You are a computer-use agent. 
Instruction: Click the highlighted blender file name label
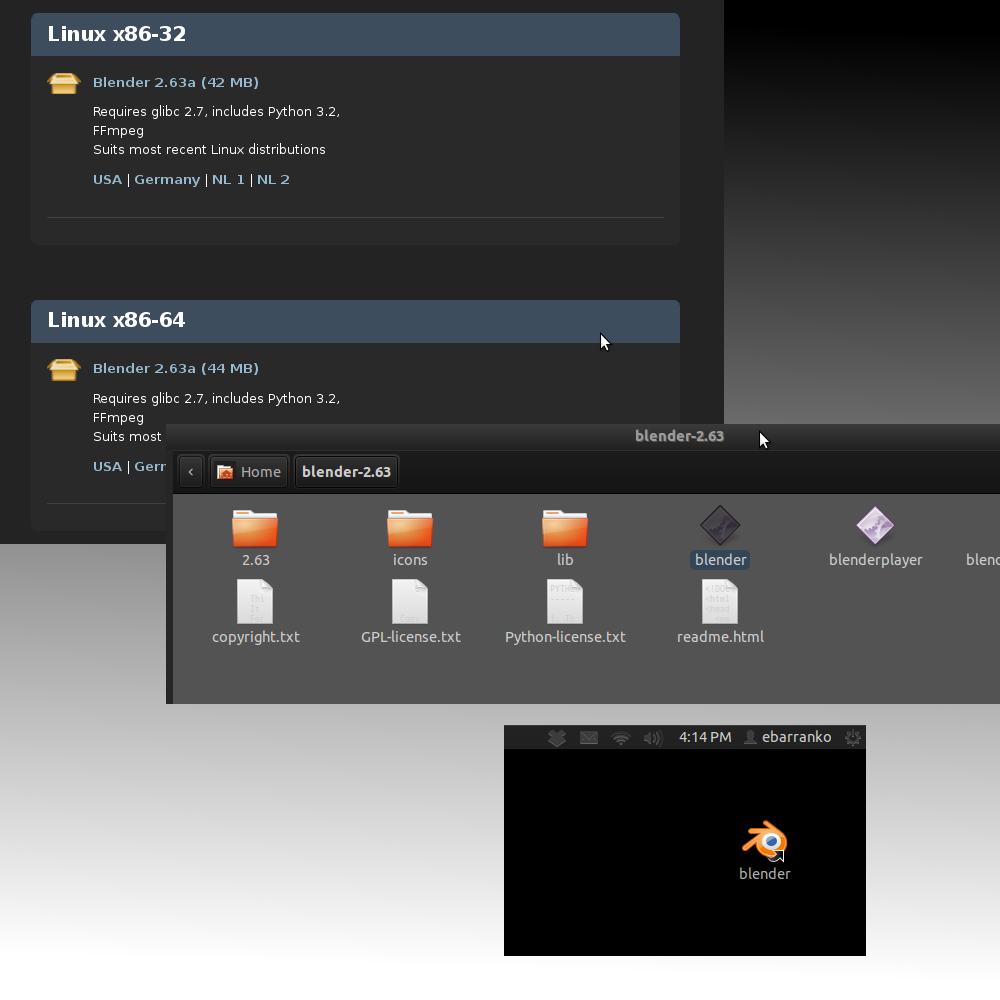(720, 560)
